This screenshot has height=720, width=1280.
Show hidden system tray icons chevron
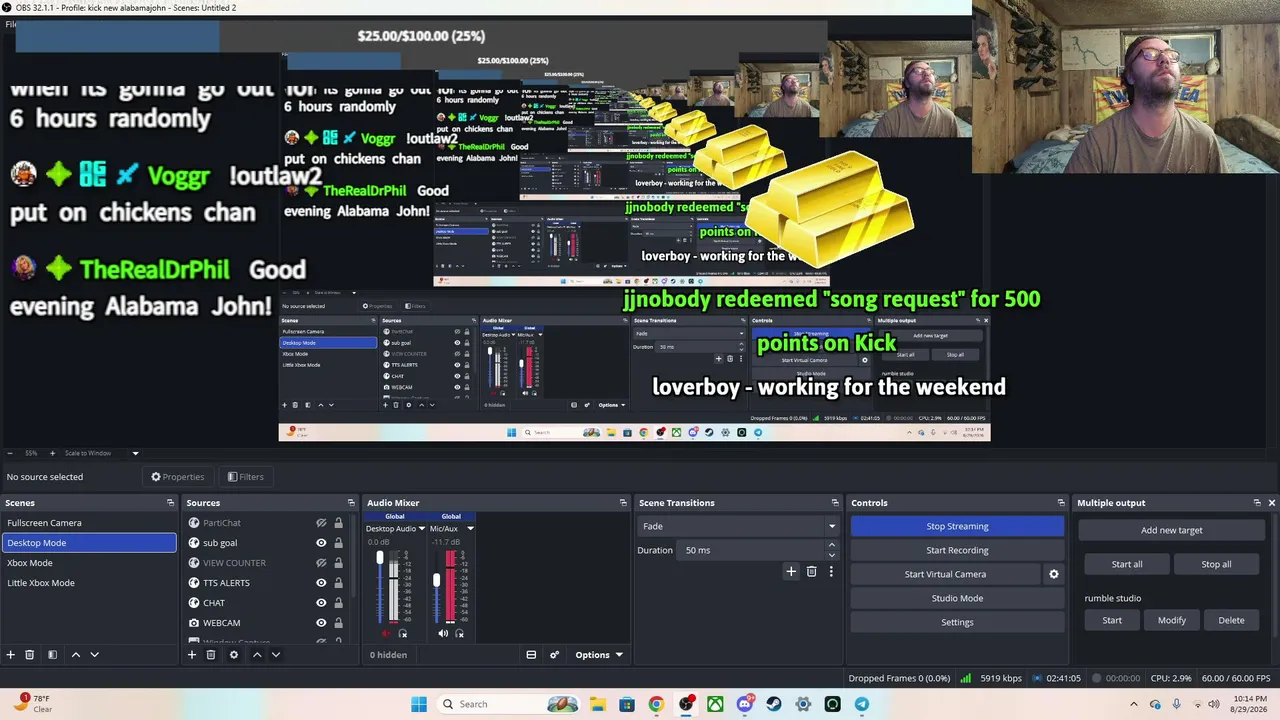coord(1133,704)
